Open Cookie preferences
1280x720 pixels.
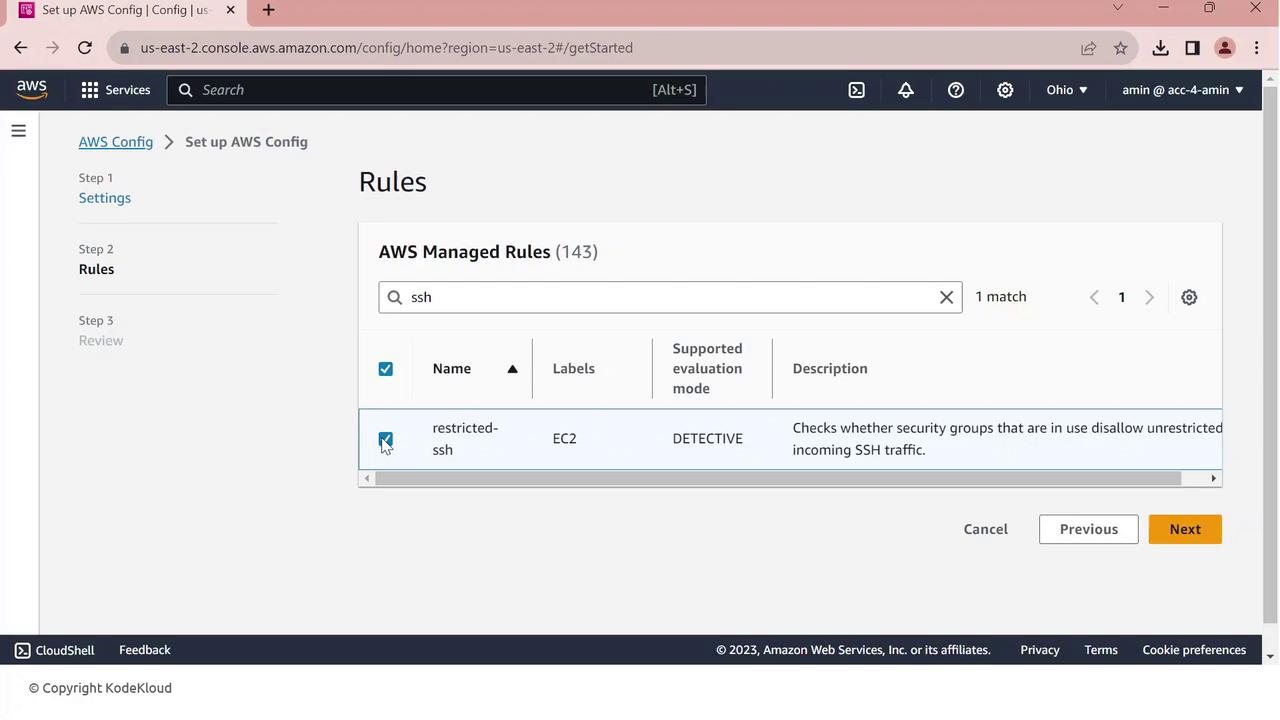[x=1194, y=650]
